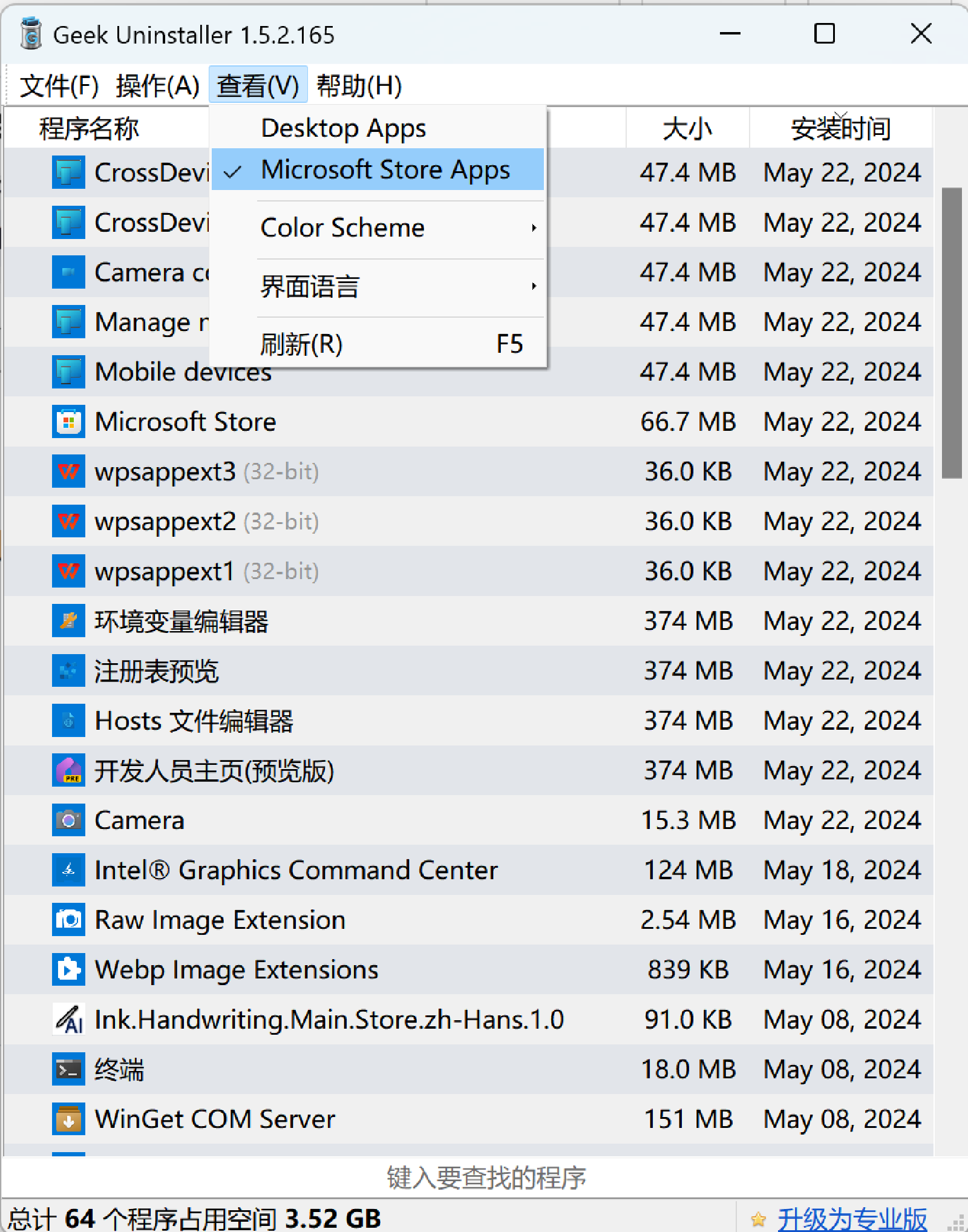Viewport: 968px width, 1232px height.
Task: Select the Raw Image Extension entry
Action: coord(220,920)
